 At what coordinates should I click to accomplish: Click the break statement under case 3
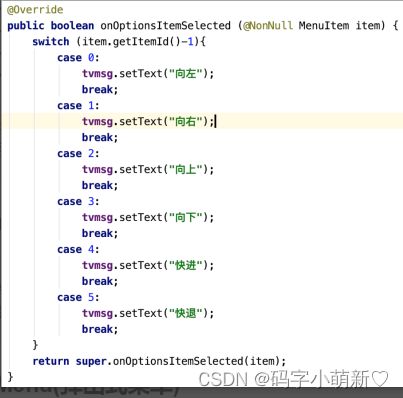[x=100, y=234]
